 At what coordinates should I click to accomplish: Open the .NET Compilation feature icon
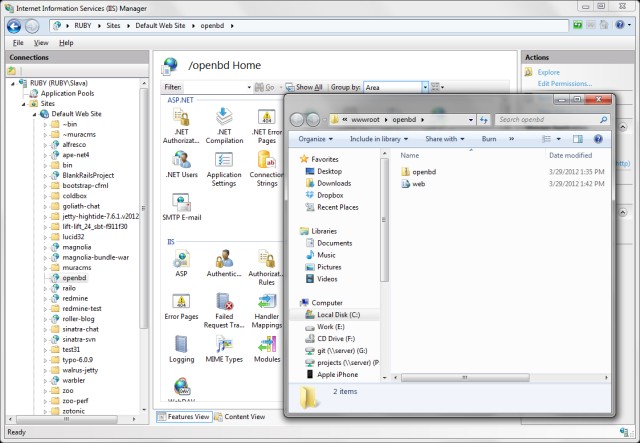click(224, 126)
